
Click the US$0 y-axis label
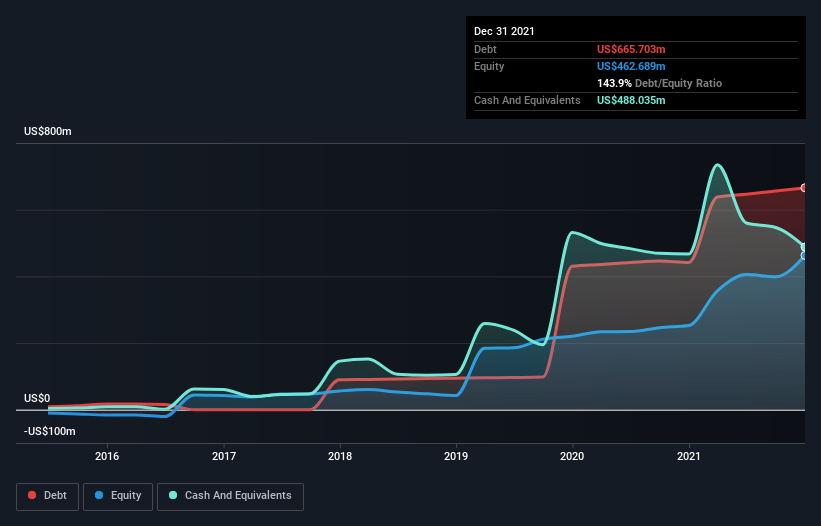pos(37,398)
